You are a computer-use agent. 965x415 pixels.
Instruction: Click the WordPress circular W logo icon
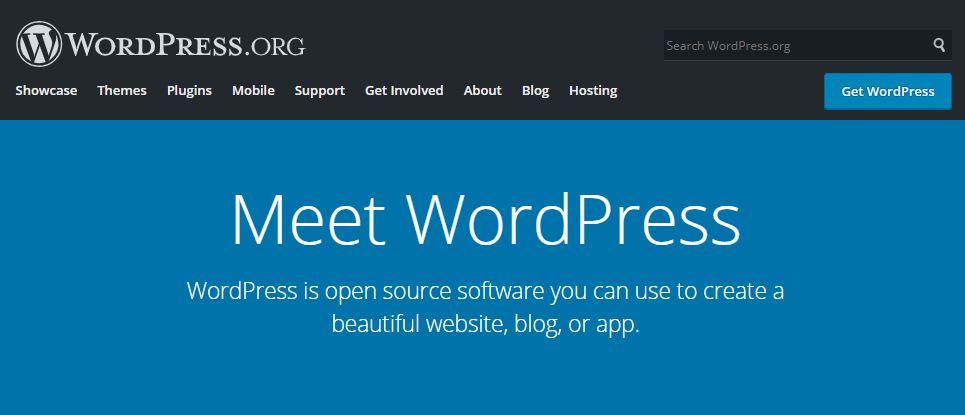(x=39, y=44)
